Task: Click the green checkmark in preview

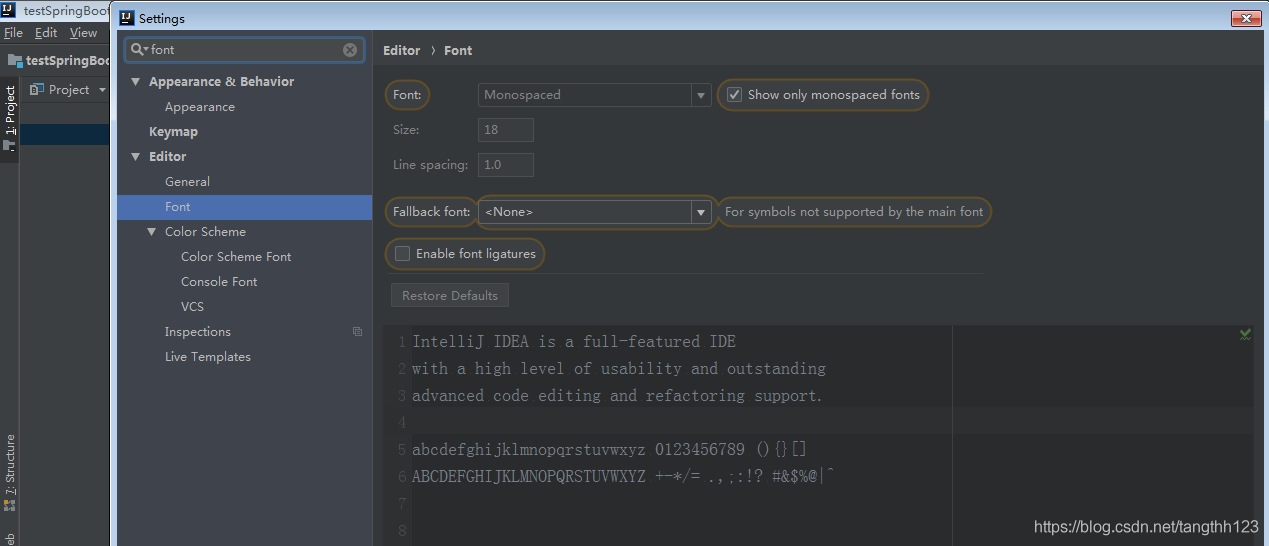Action: point(1245,334)
